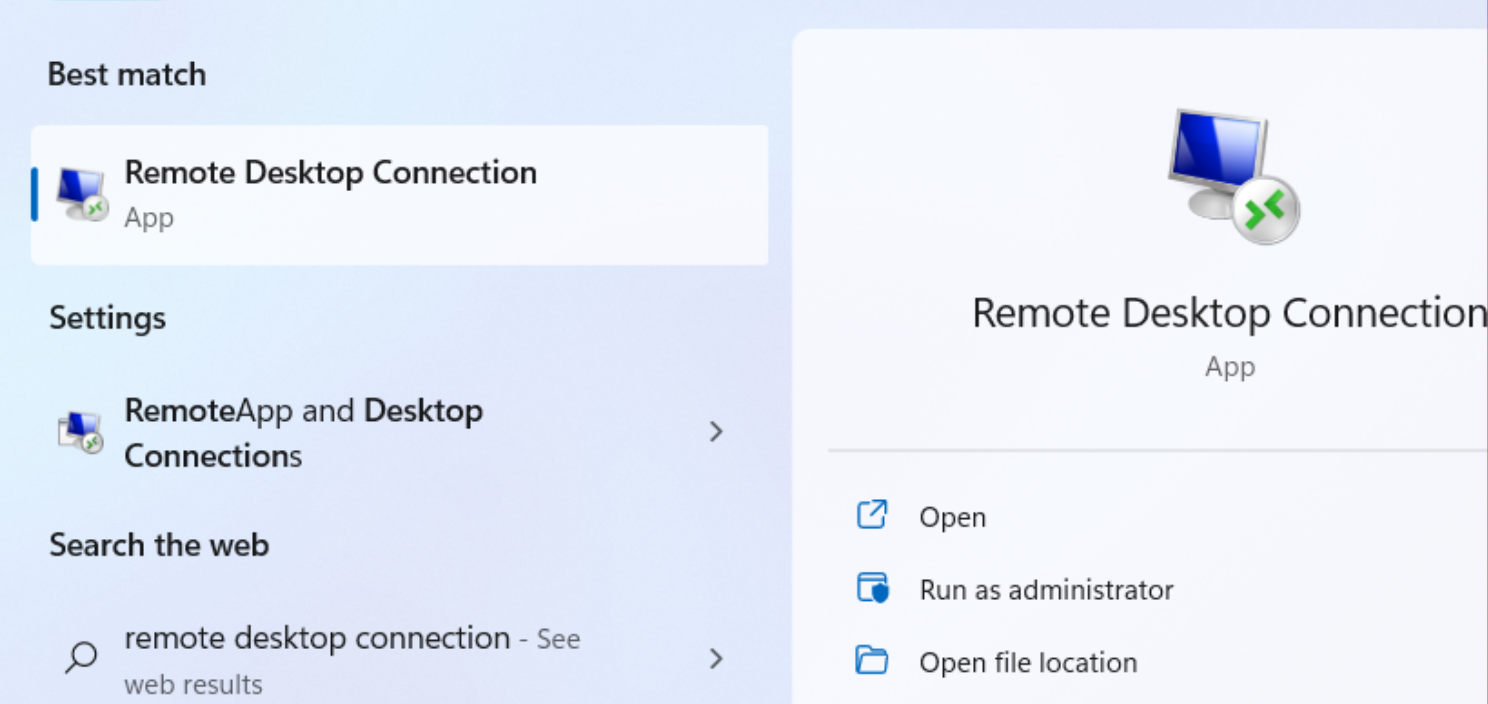Screen dimensions: 1488x704
Task: Click the Run as administrator shield icon
Action: click(x=872, y=589)
